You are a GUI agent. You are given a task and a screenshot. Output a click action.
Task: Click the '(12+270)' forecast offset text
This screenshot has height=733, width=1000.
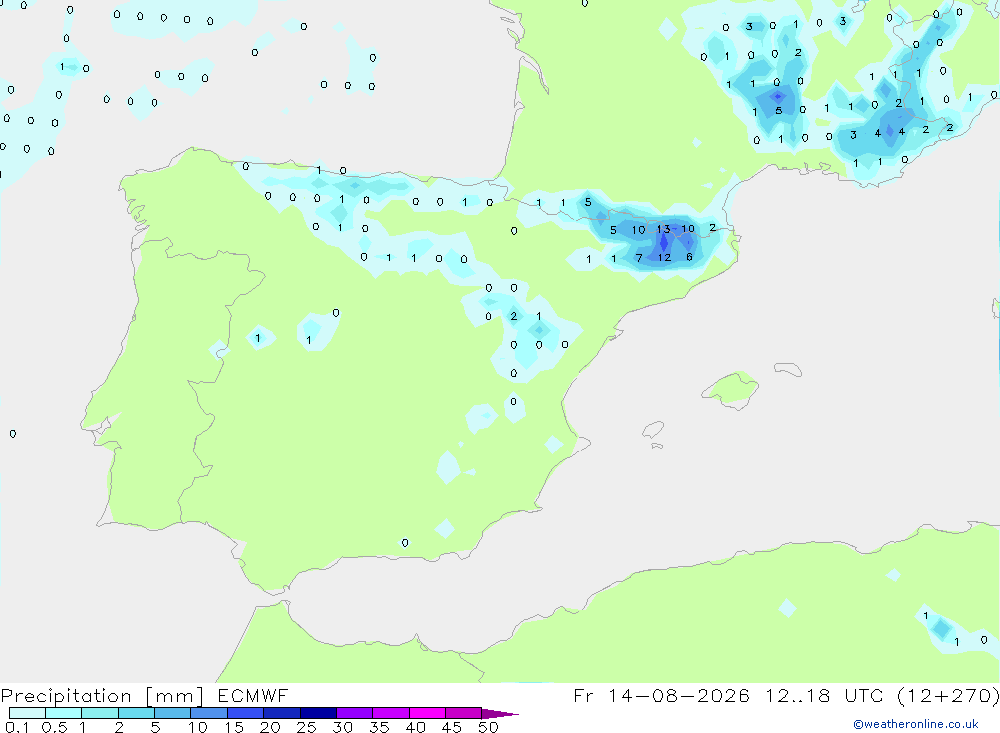point(948,696)
